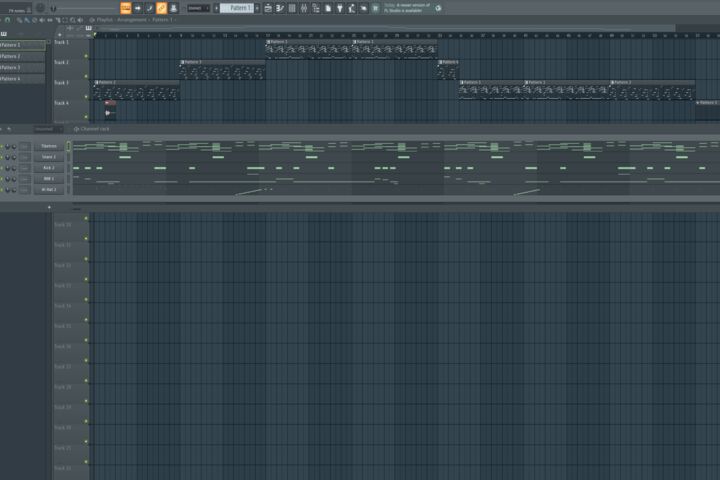Viewport: 720px width, 480px height.
Task: Mute Track 4 using its green dot
Action: (x=86, y=117)
